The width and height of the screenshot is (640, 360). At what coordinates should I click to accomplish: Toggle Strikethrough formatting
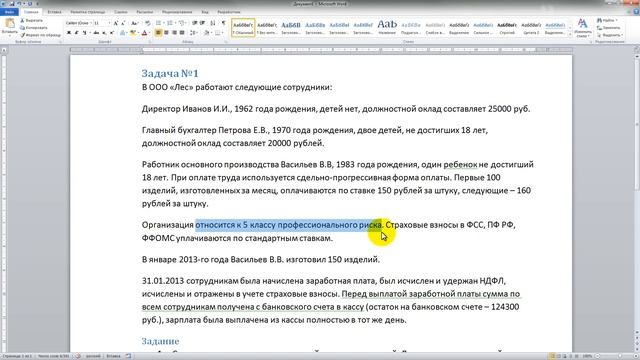click(x=96, y=33)
